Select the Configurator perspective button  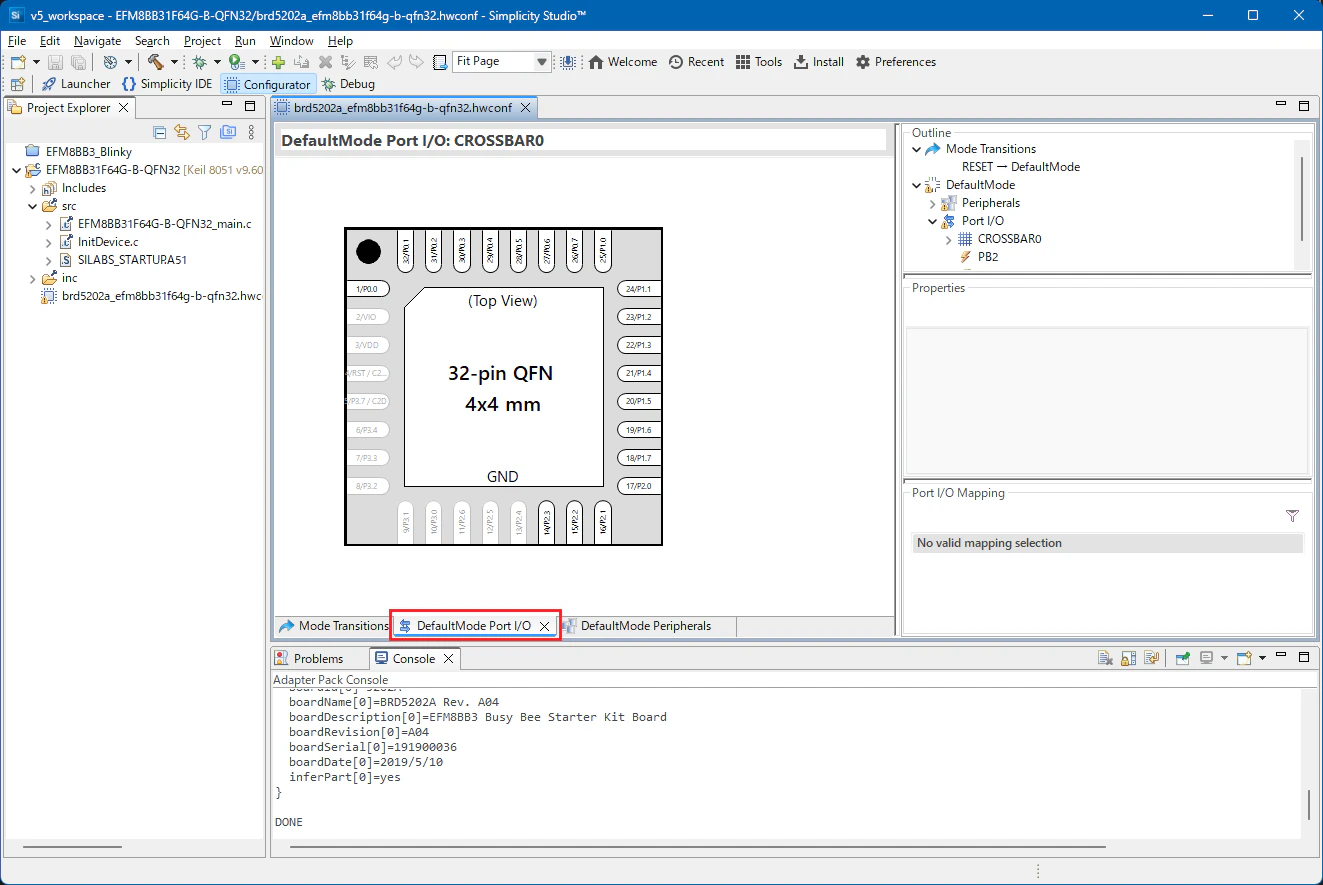pyautogui.click(x=268, y=84)
